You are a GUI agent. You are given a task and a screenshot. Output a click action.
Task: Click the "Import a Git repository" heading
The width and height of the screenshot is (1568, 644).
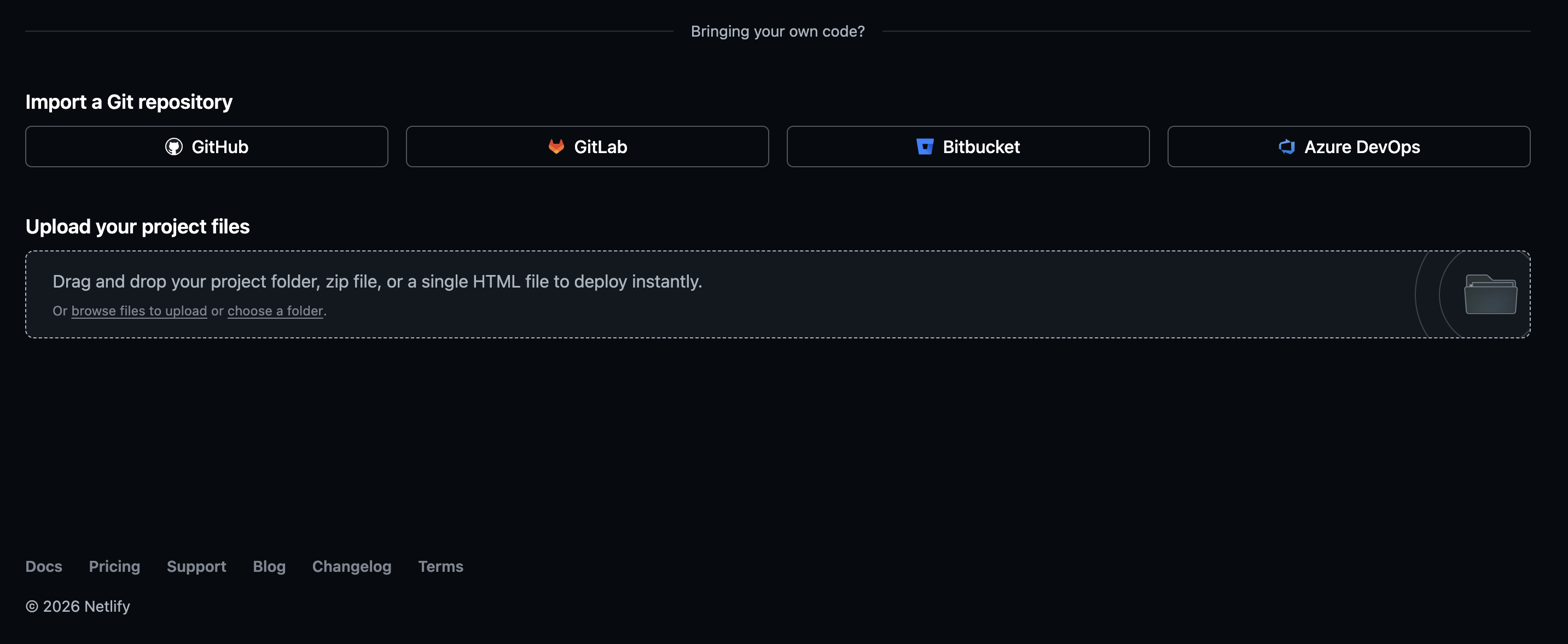[129, 102]
